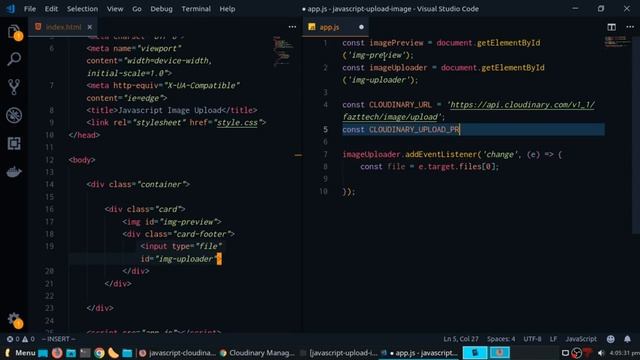Open the Debug view in activity bar
Image resolution: width=640 pixels, height=360 pixels.
(14, 115)
